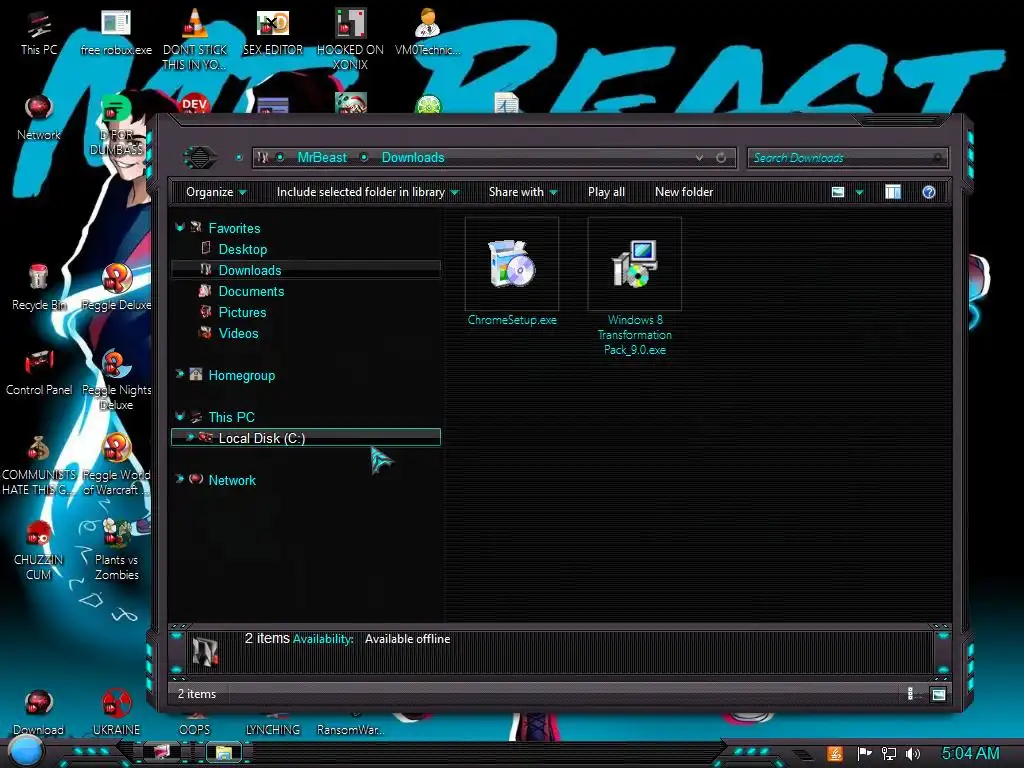Open the Explorer help icon
The height and width of the screenshot is (768, 1024).
[x=929, y=192]
